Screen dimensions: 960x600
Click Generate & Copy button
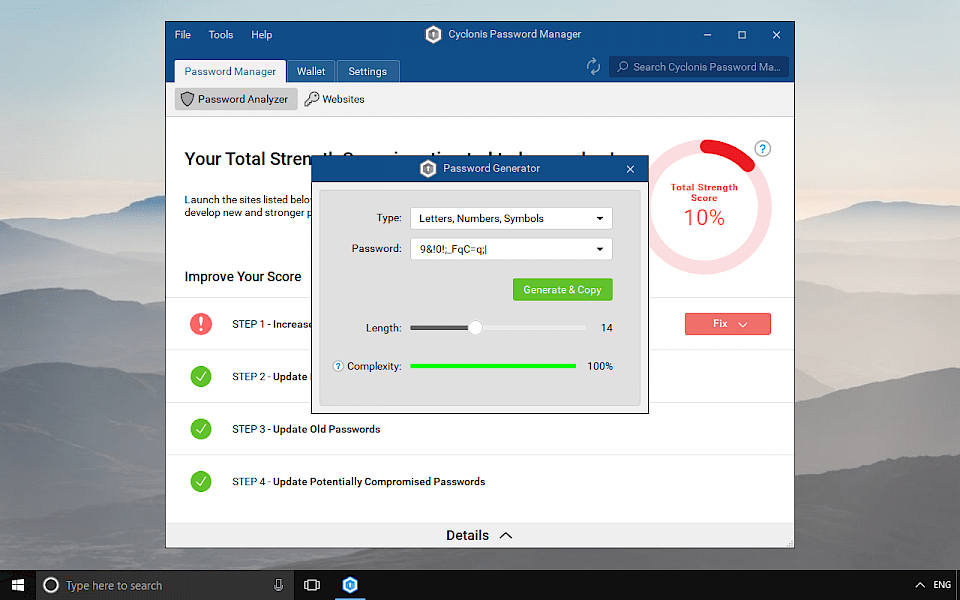click(x=563, y=290)
